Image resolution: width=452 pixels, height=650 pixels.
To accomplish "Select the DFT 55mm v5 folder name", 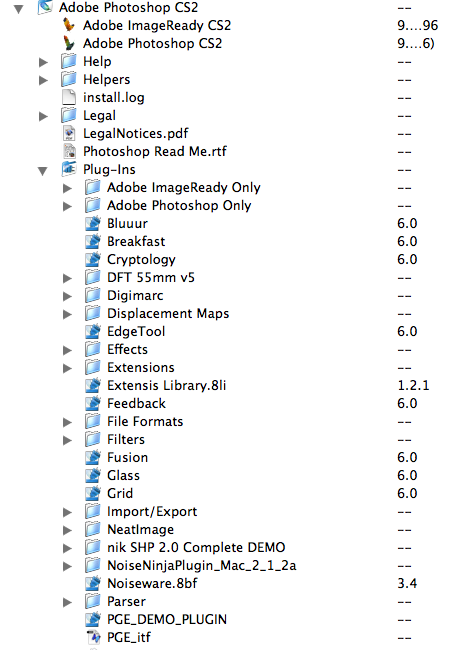I will coord(151,278).
